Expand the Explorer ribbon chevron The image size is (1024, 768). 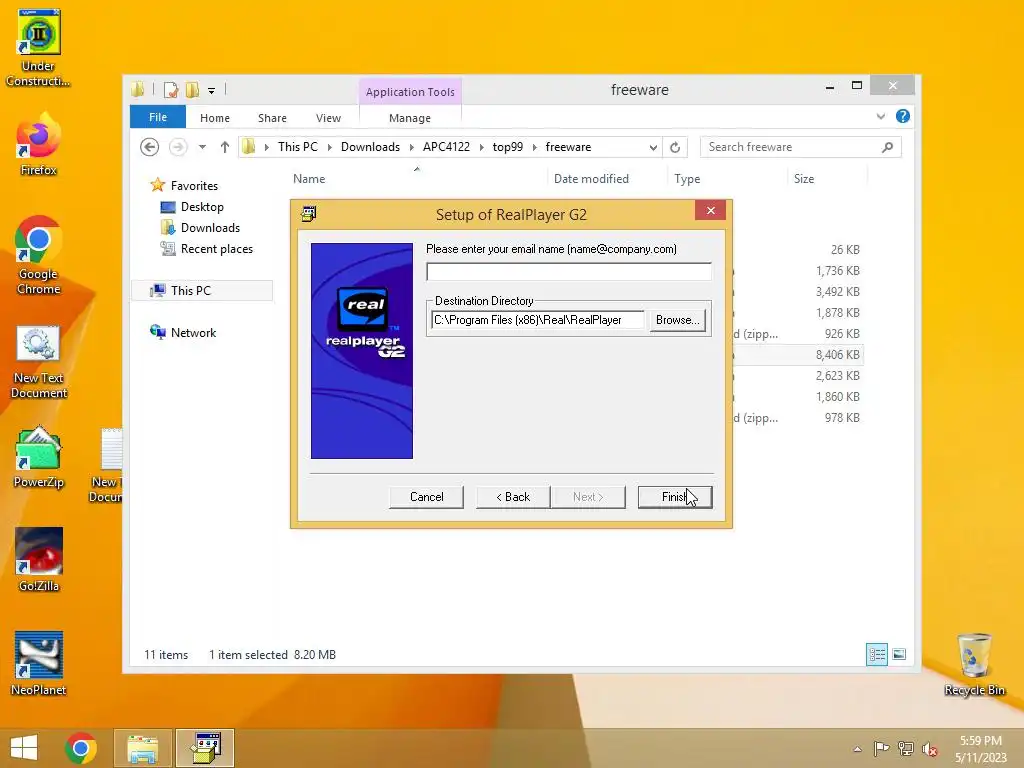tap(880, 116)
